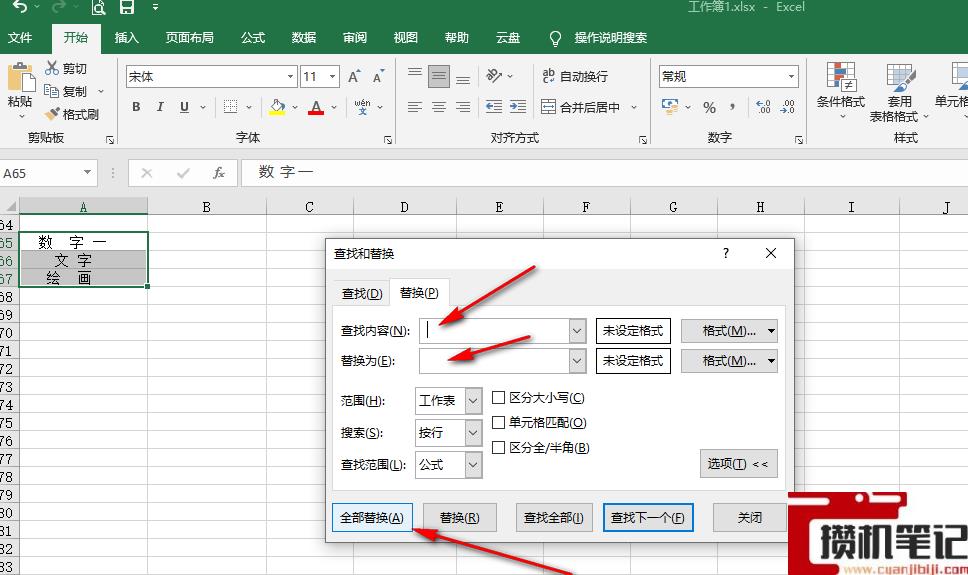Image resolution: width=968 pixels, height=575 pixels.
Task: Click into the 查找内容 input field
Action: (x=494, y=331)
